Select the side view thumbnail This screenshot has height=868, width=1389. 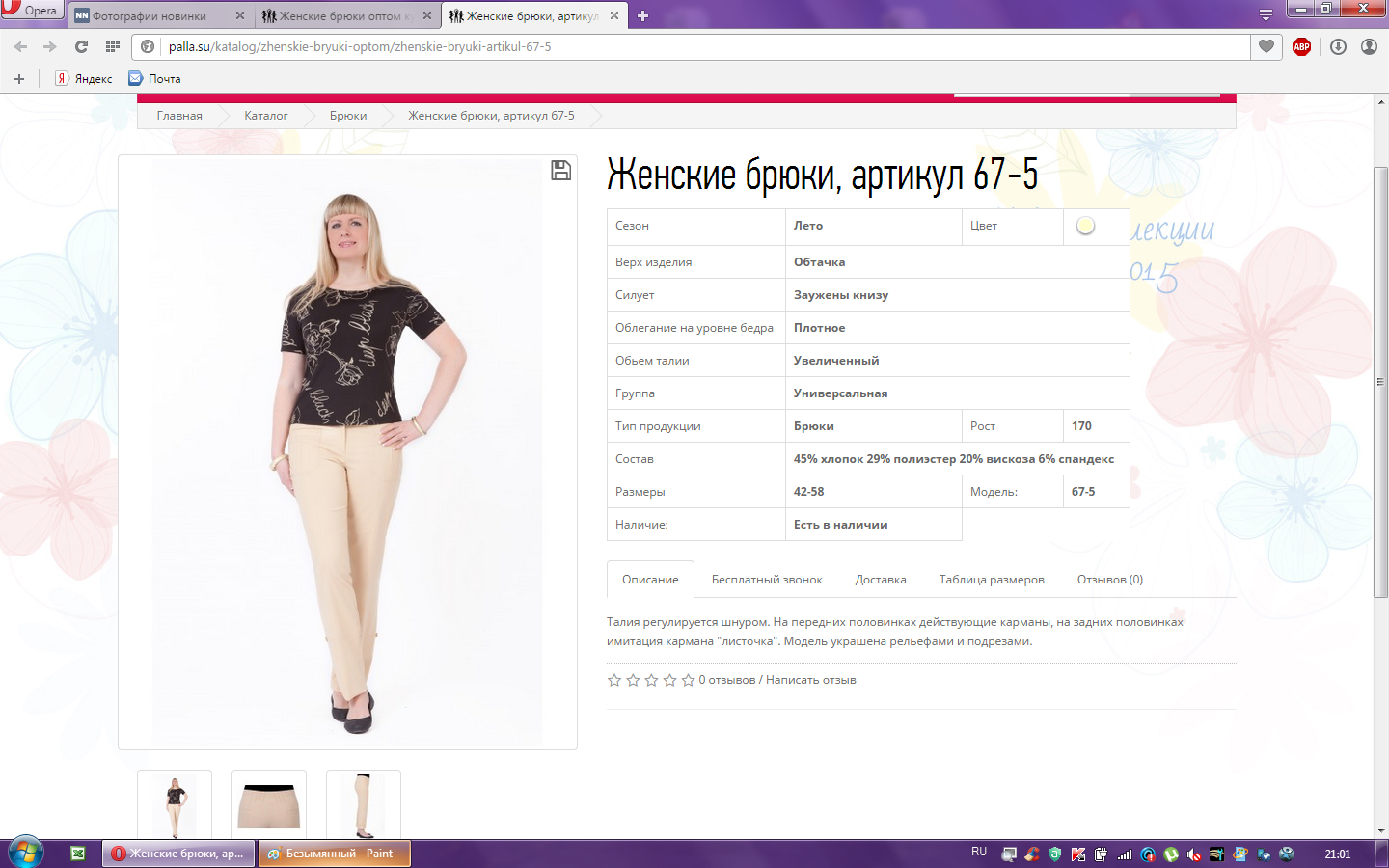point(364,805)
